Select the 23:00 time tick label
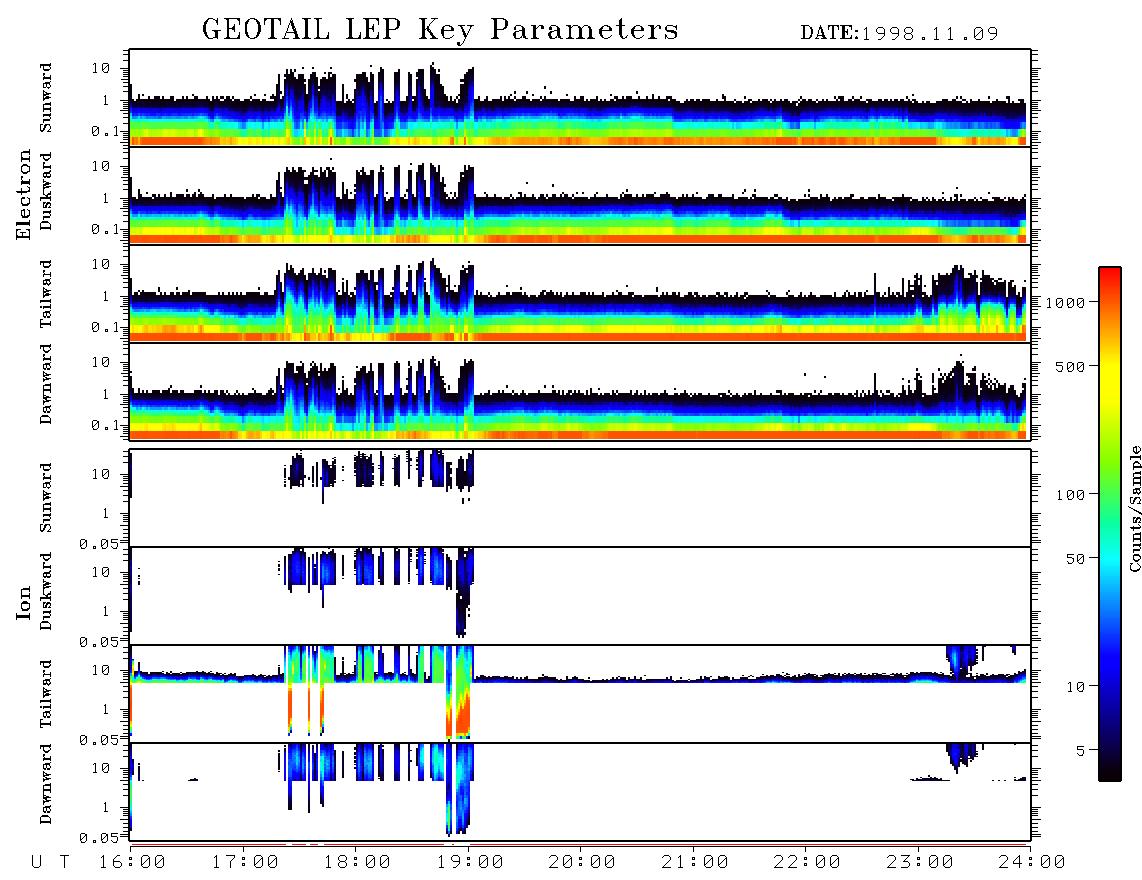 pos(919,862)
